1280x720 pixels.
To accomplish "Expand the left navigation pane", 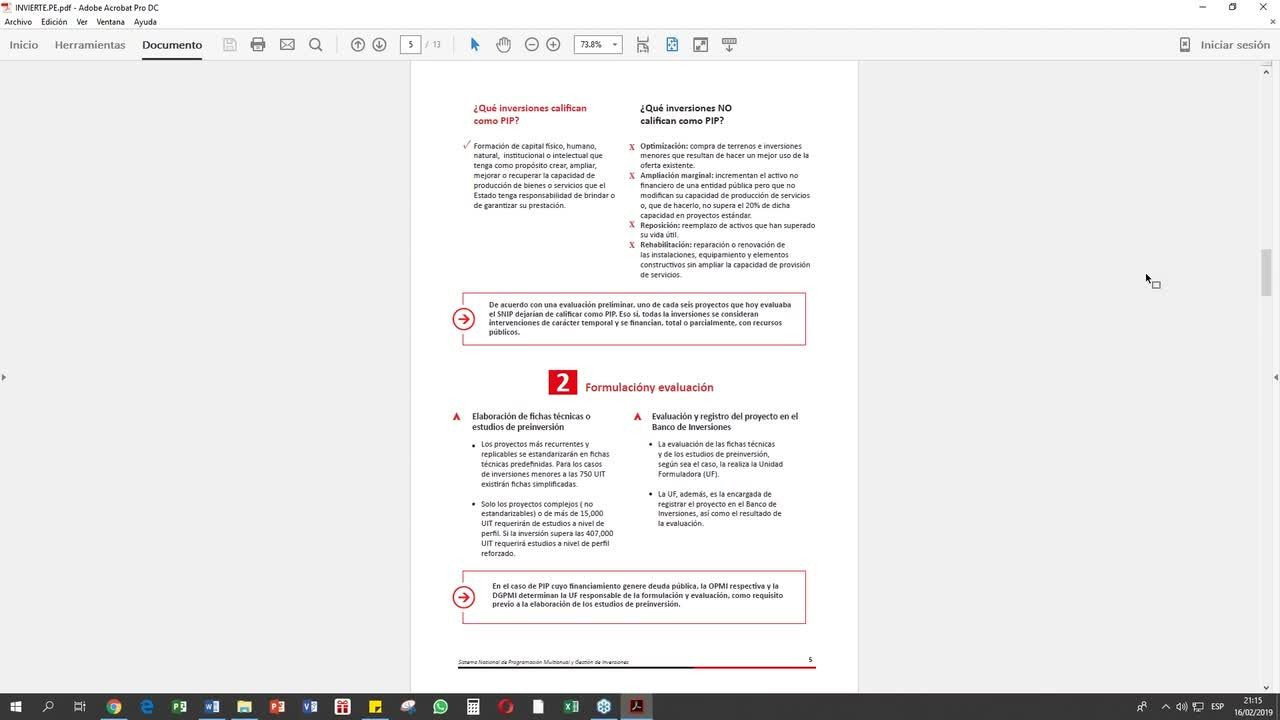I will tap(4, 377).
